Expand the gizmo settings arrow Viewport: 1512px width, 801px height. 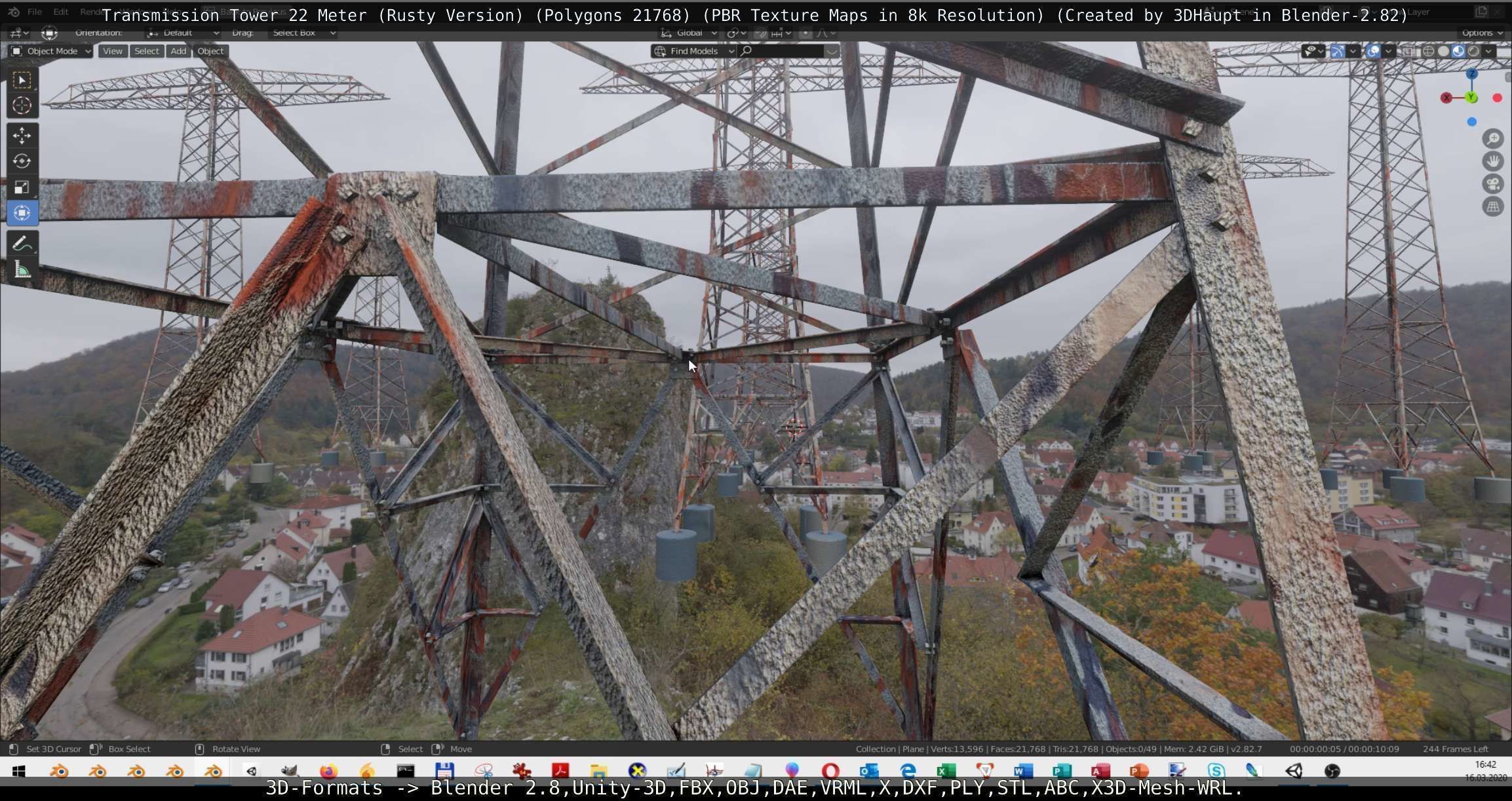[x=1353, y=51]
